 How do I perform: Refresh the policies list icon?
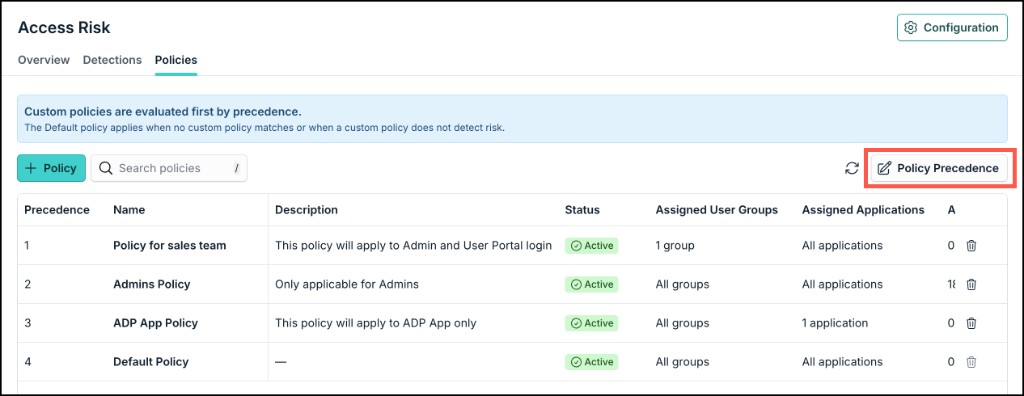pos(852,168)
